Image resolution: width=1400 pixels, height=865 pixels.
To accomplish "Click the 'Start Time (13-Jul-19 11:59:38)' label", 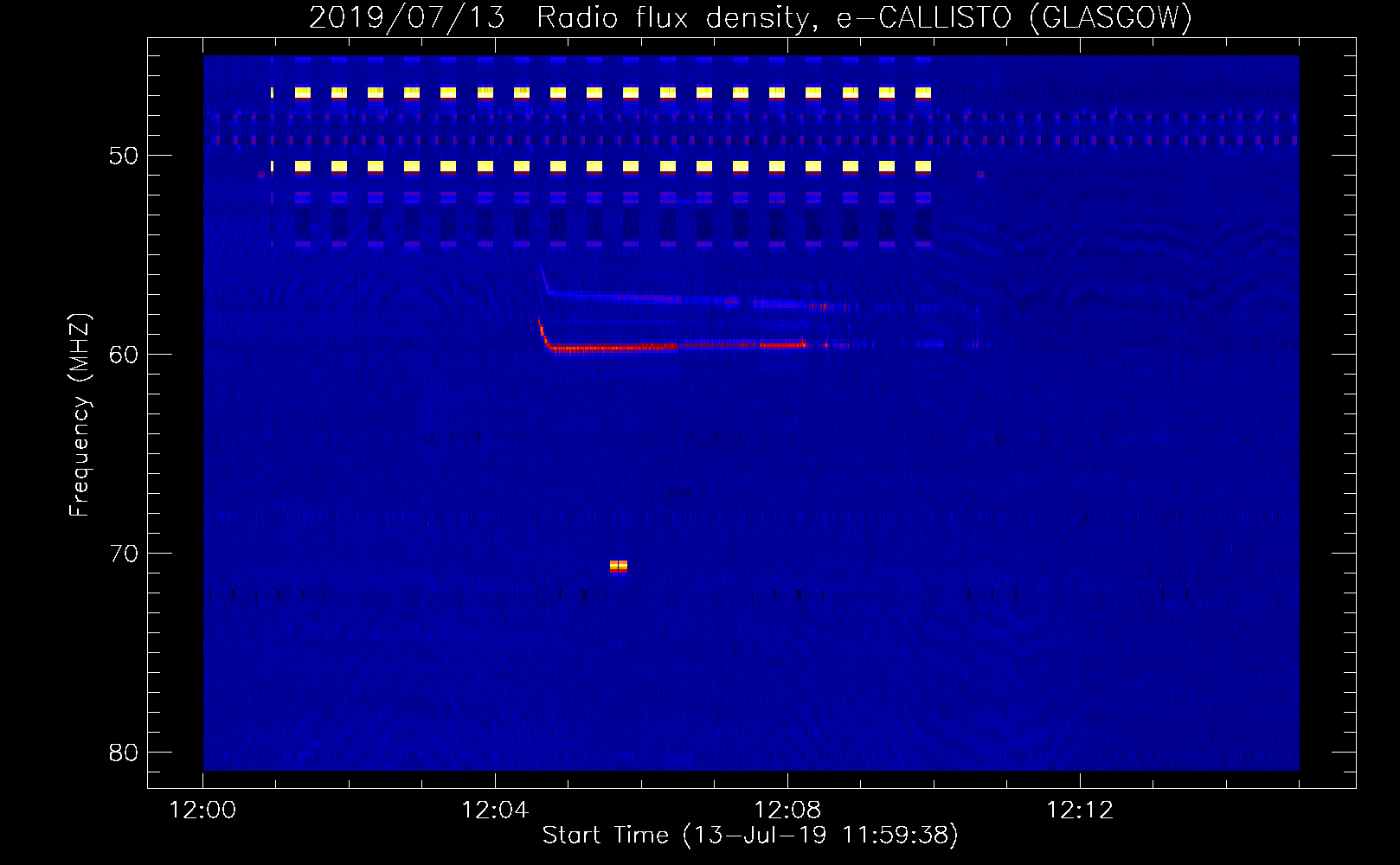I will point(750,836).
